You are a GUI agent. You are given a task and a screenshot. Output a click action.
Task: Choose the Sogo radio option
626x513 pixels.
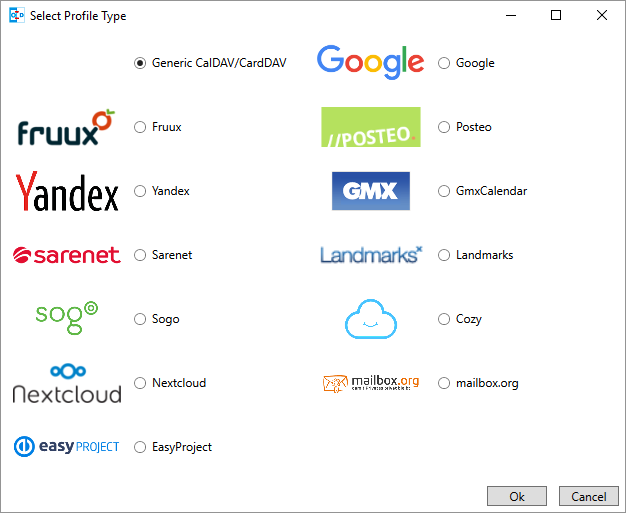140,319
